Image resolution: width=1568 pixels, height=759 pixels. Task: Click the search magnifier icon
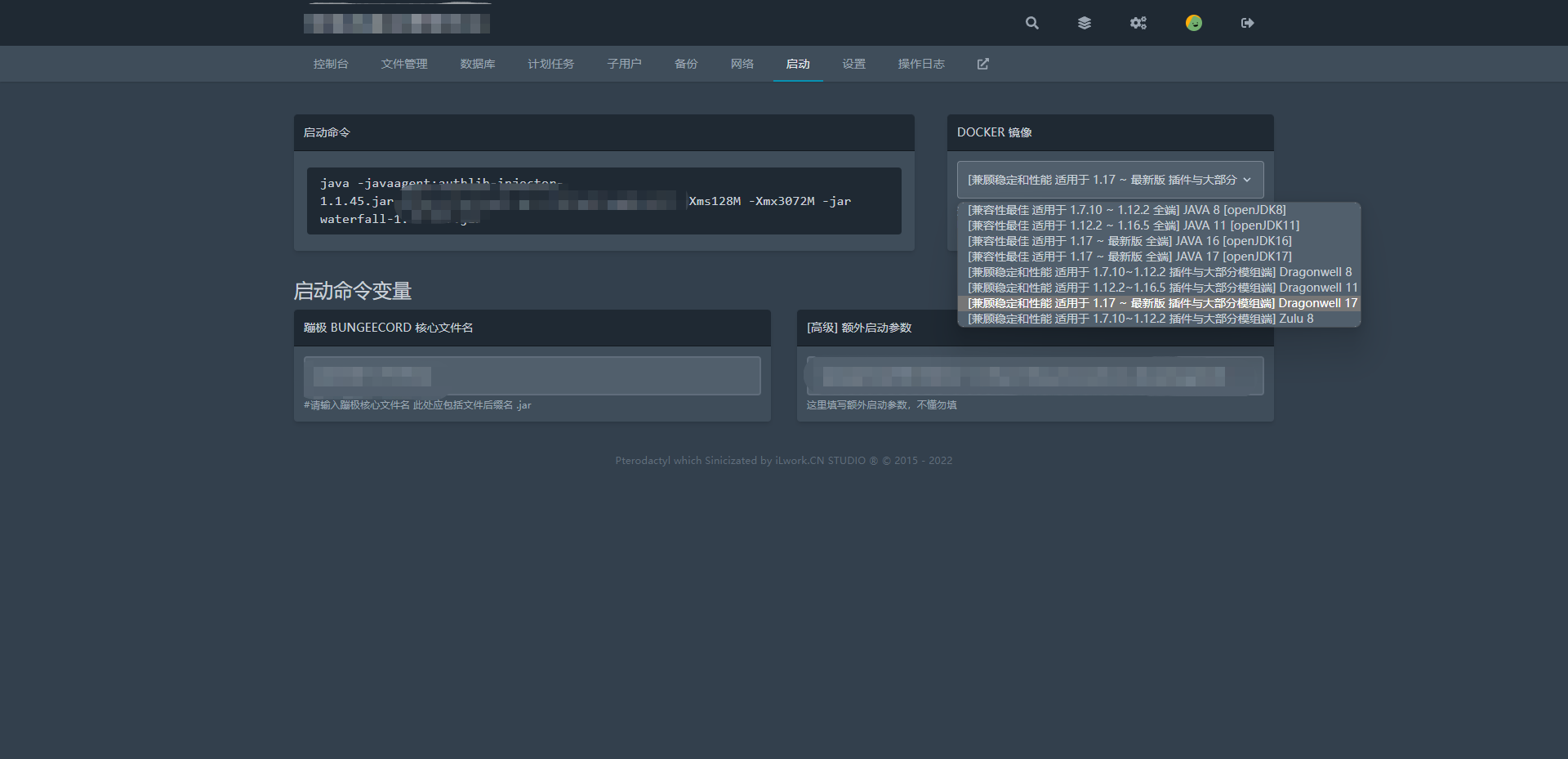tap(1032, 23)
